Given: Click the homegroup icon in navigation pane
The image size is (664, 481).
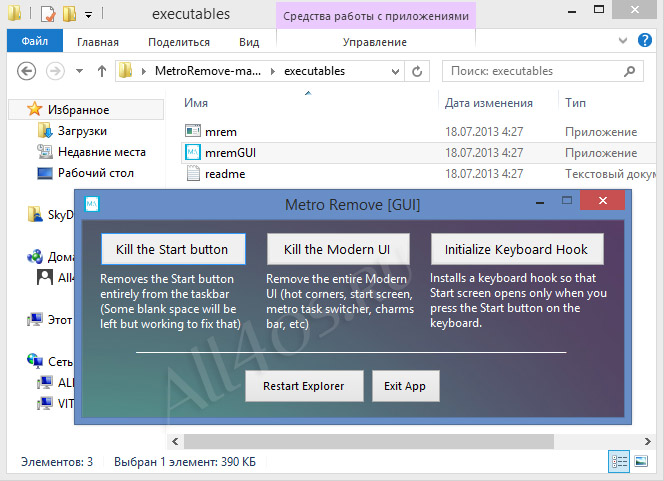Looking at the screenshot, I should [35, 256].
